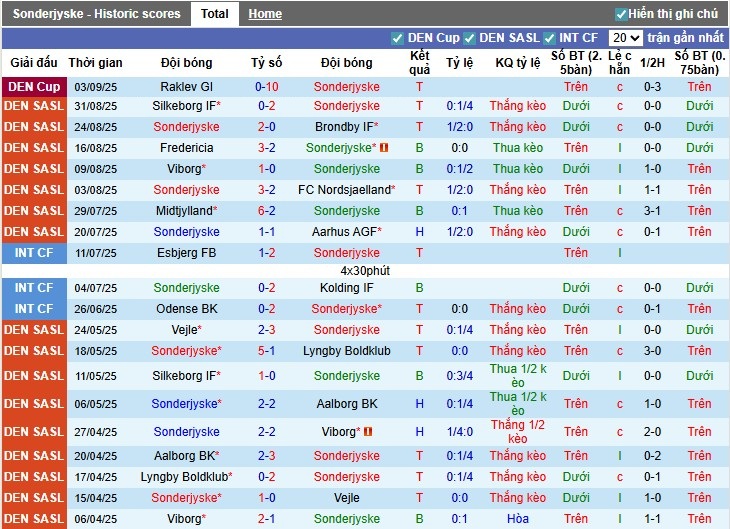Click the 0-10 score on 03/09/25
Screen dimensions: 730x529
point(266,87)
